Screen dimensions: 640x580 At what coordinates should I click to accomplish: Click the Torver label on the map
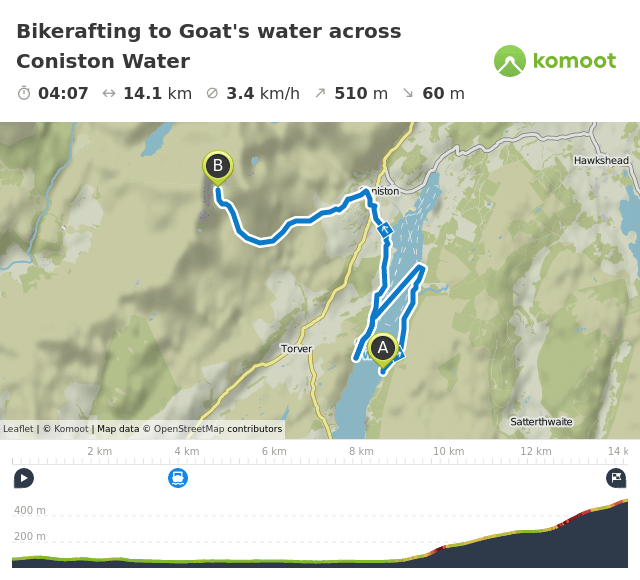tap(297, 349)
